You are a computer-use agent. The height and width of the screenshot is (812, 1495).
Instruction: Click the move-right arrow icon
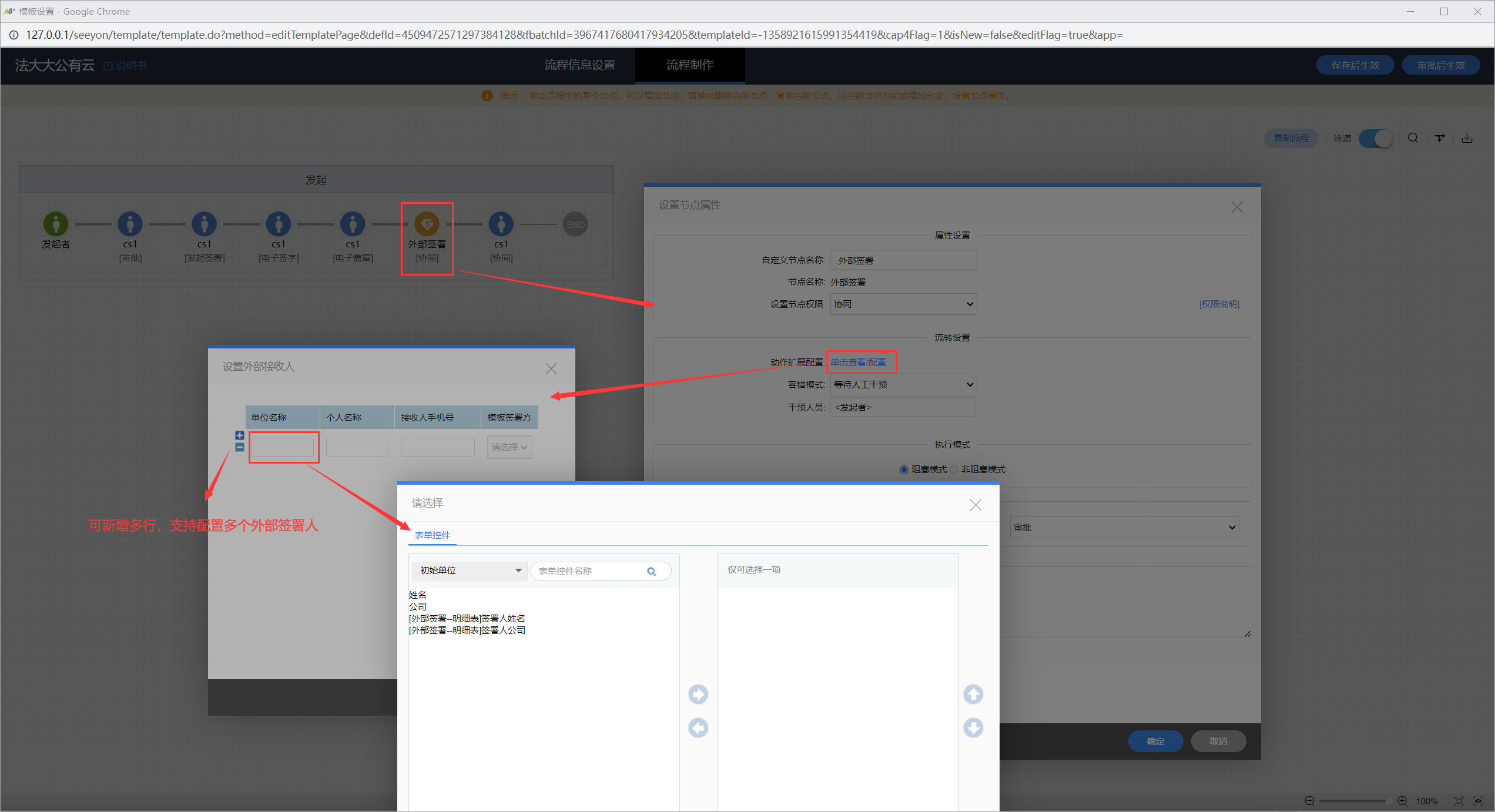coord(698,694)
